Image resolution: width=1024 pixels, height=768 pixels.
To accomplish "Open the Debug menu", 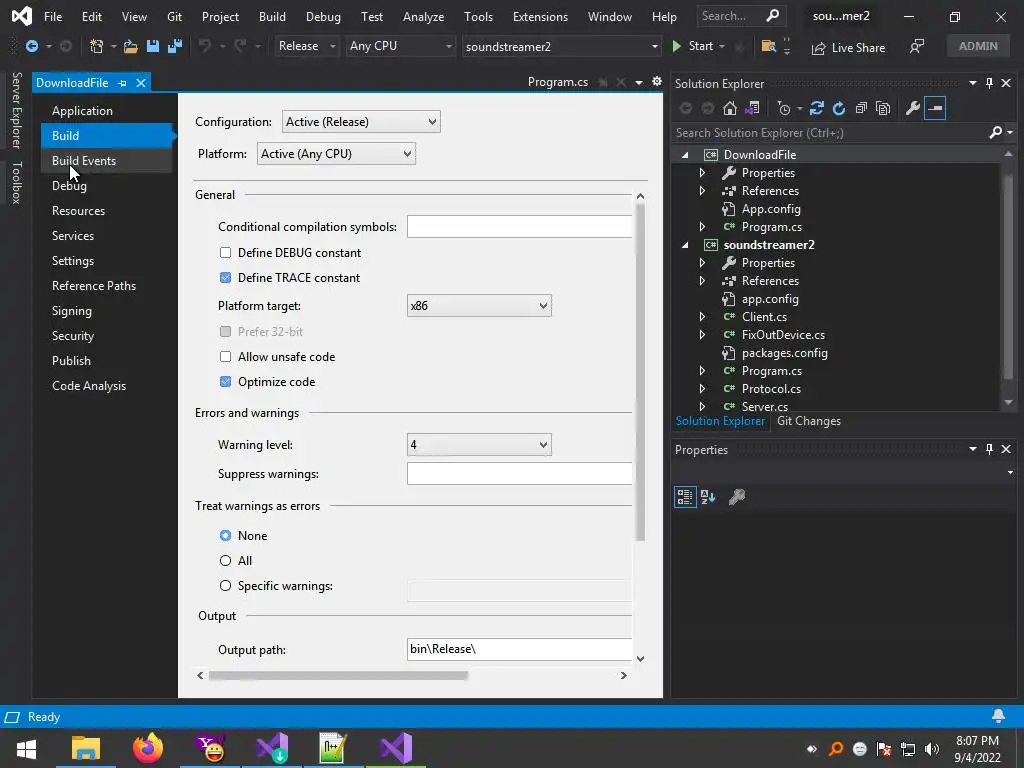I will pos(323,16).
